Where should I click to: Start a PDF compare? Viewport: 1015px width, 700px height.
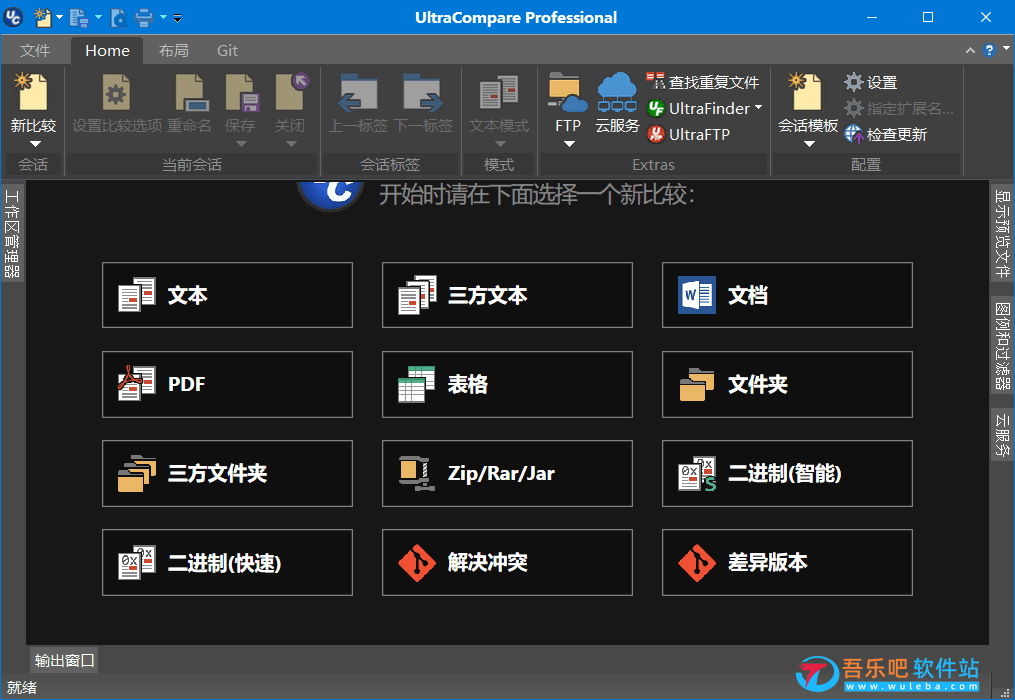coord(227,384)
